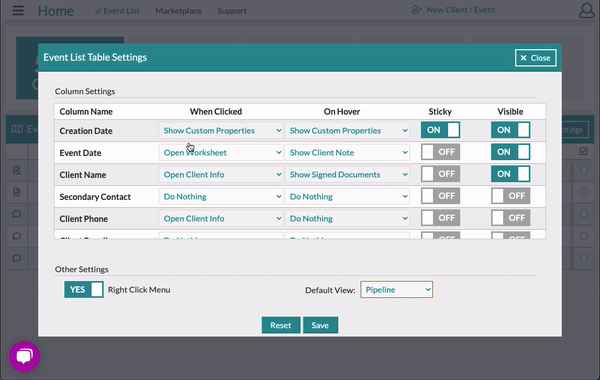Click the Save button
Viewport: 600px width, 380px height.
(x=320, y=325)
